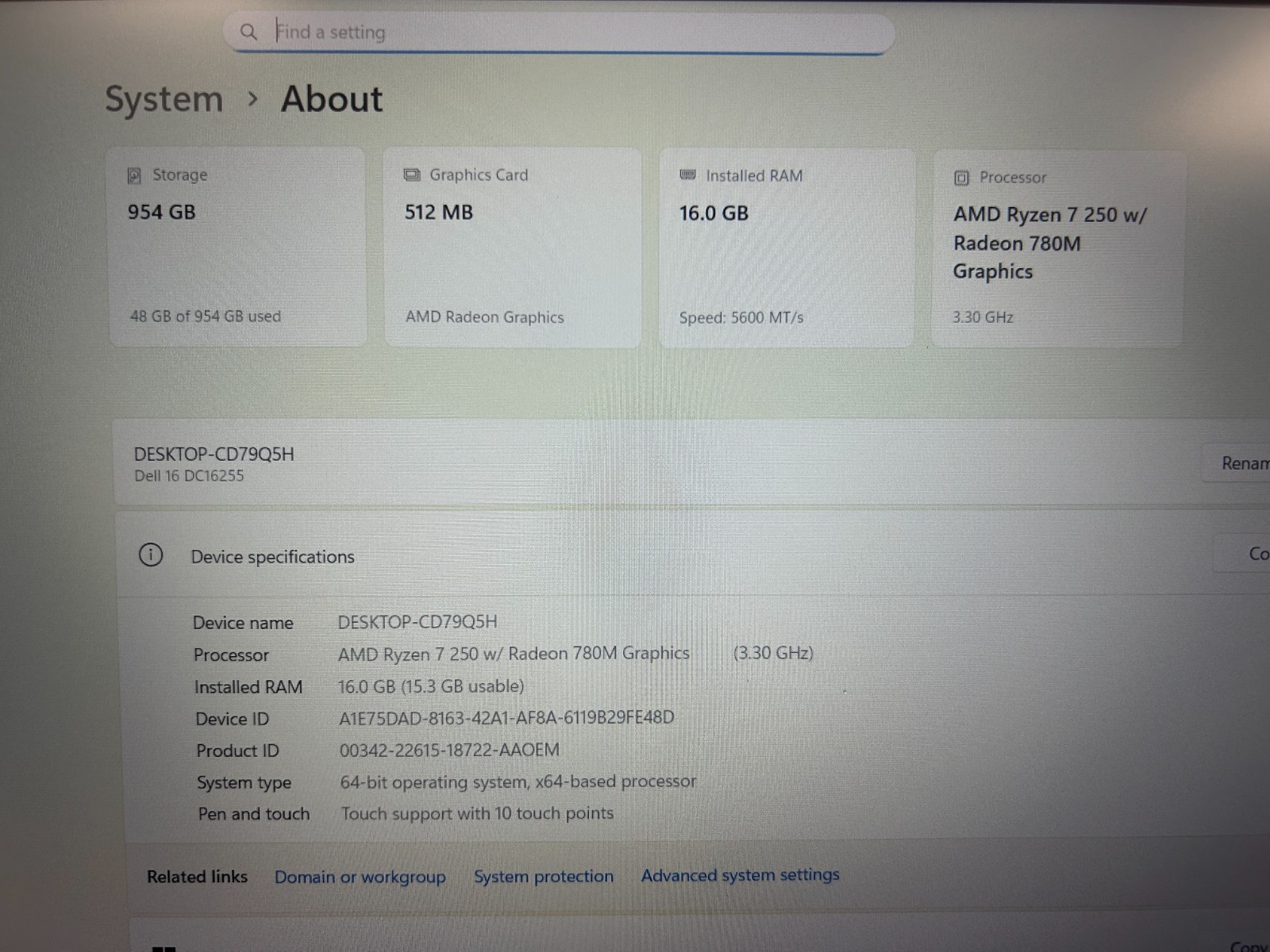Open Advanced system settings link
This screenshot has height=952, width=1270.
(x=741, y=875)
